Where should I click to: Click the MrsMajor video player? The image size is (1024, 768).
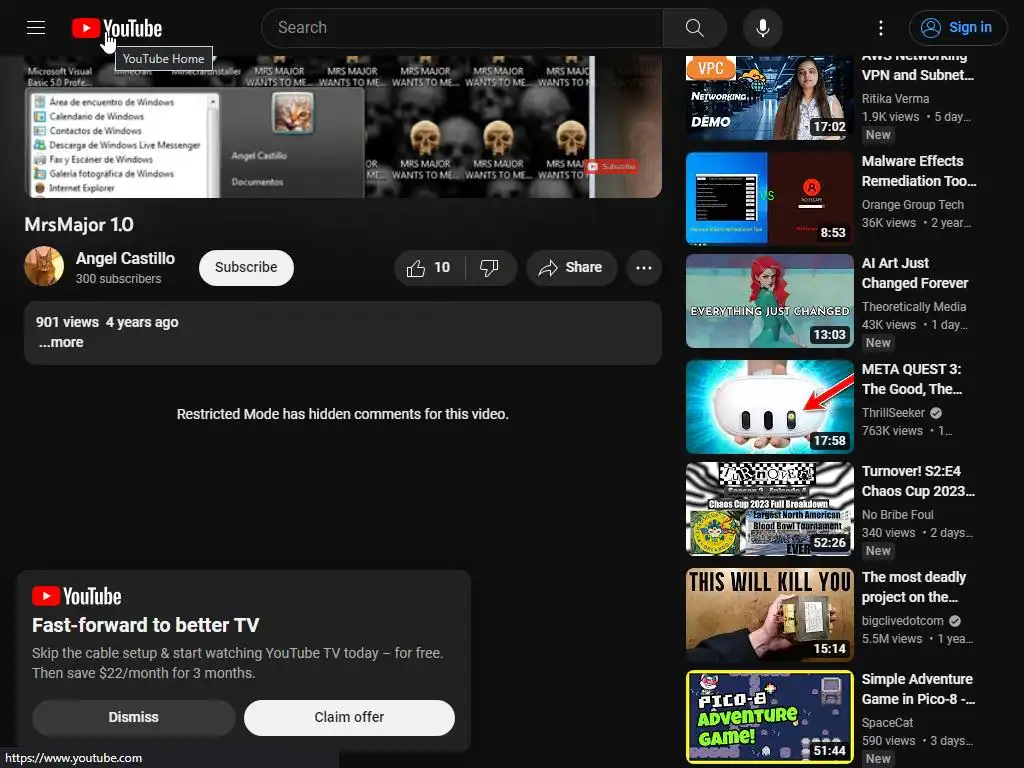pos(343,127)
